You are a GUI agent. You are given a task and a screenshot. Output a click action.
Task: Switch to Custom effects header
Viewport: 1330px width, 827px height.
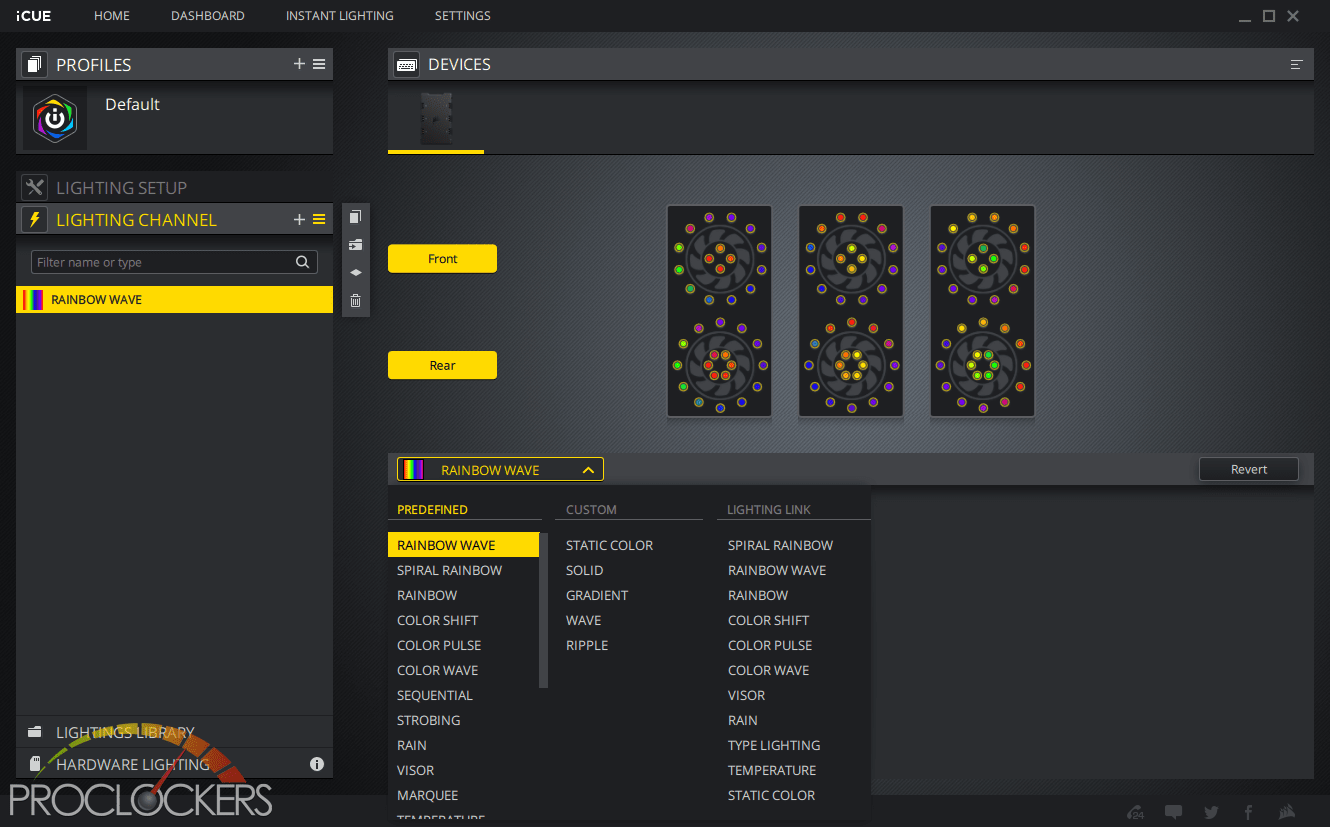(x=591, y=510)
